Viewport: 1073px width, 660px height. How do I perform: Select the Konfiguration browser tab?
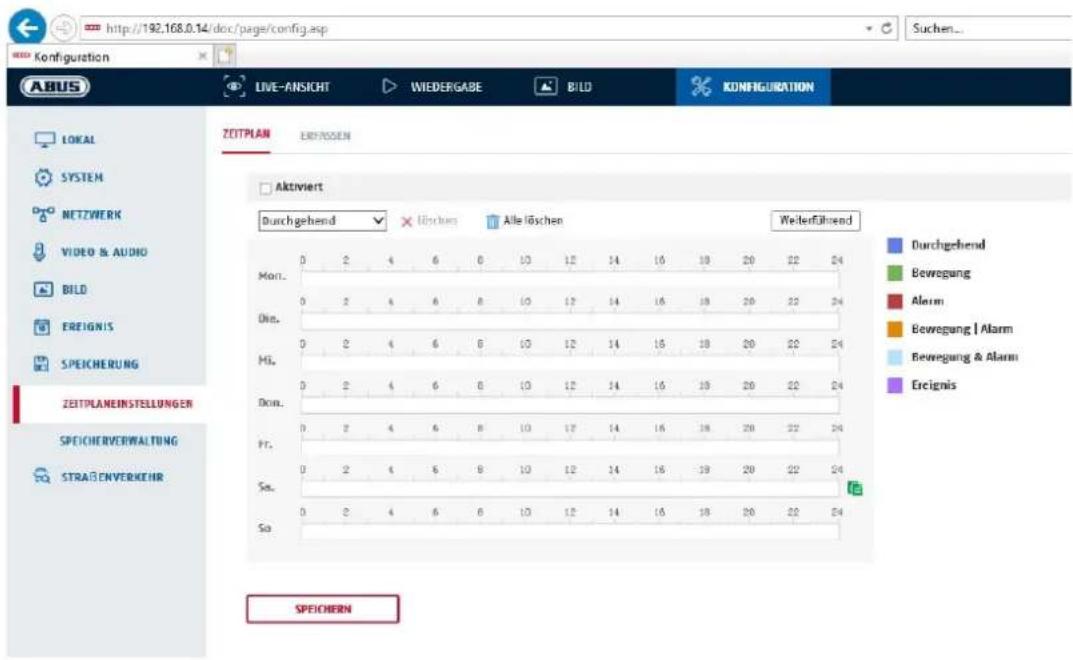[x=109, y=57]
